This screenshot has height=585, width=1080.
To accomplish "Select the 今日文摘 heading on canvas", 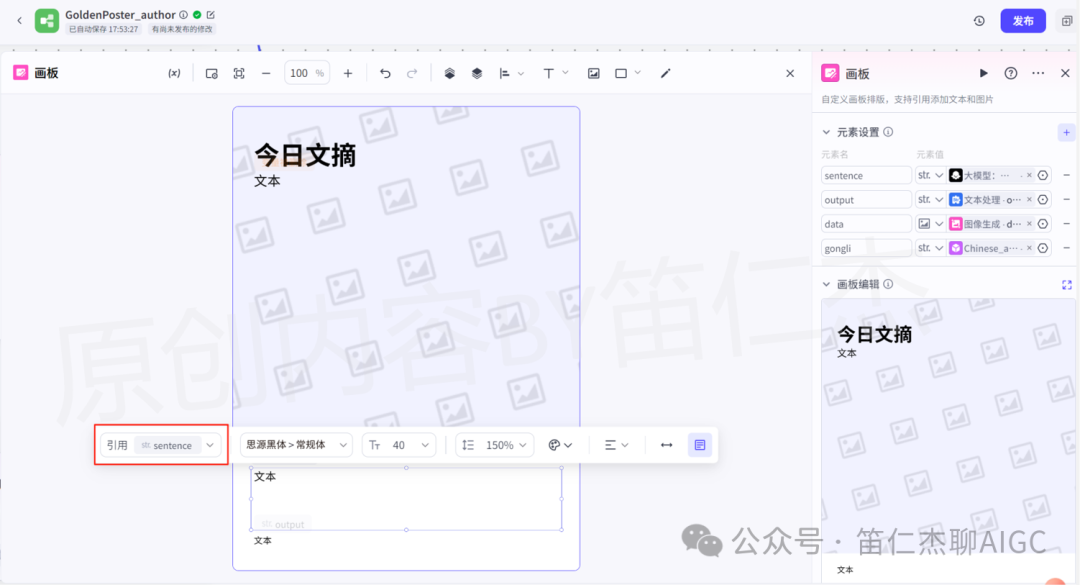I will [305, 155].
